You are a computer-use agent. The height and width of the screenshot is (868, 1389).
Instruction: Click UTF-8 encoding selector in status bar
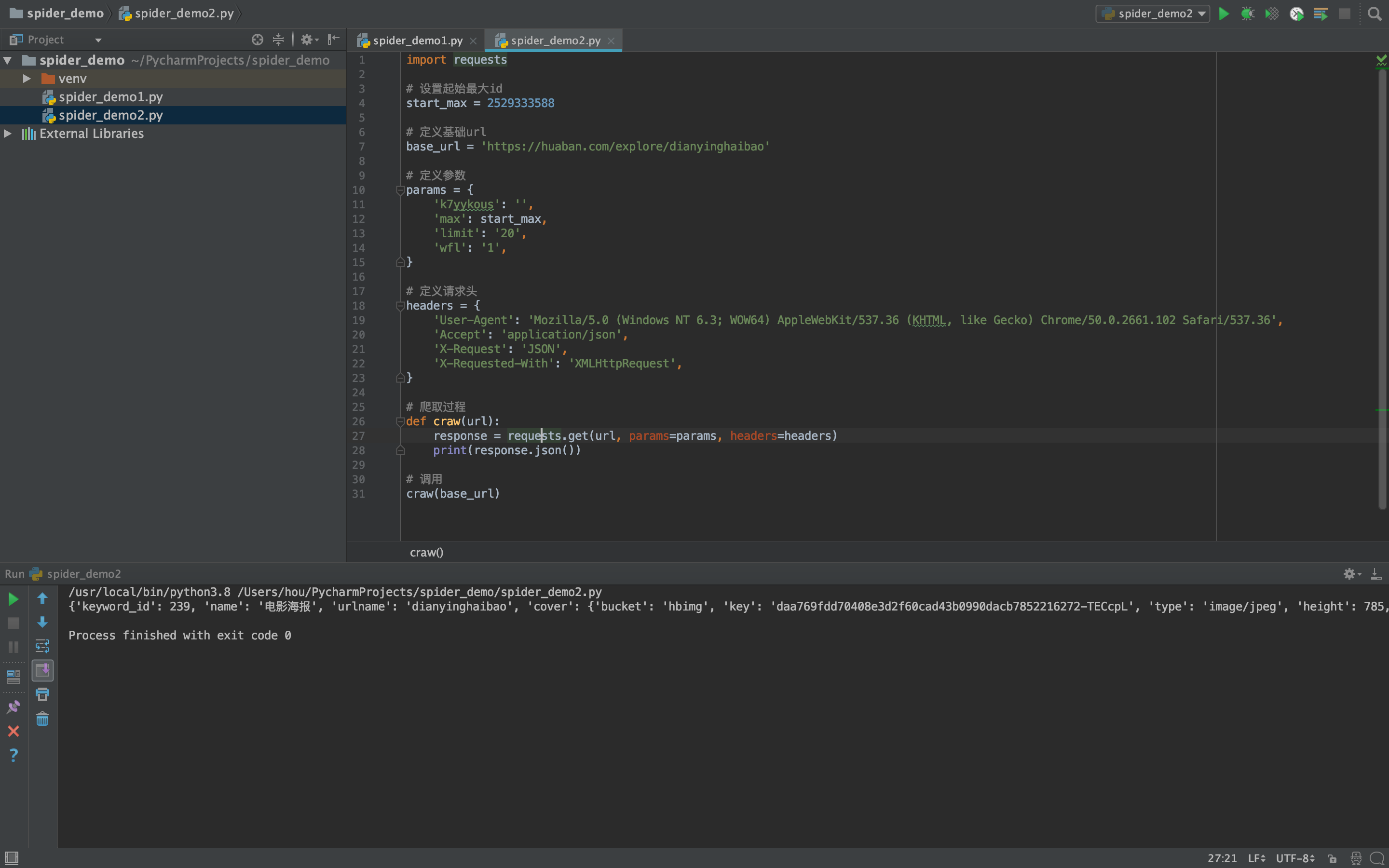(x=1295, y=858)
